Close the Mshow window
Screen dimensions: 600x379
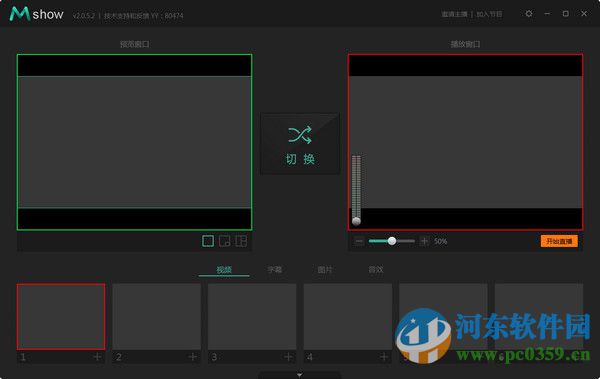(x=584, y=14)
